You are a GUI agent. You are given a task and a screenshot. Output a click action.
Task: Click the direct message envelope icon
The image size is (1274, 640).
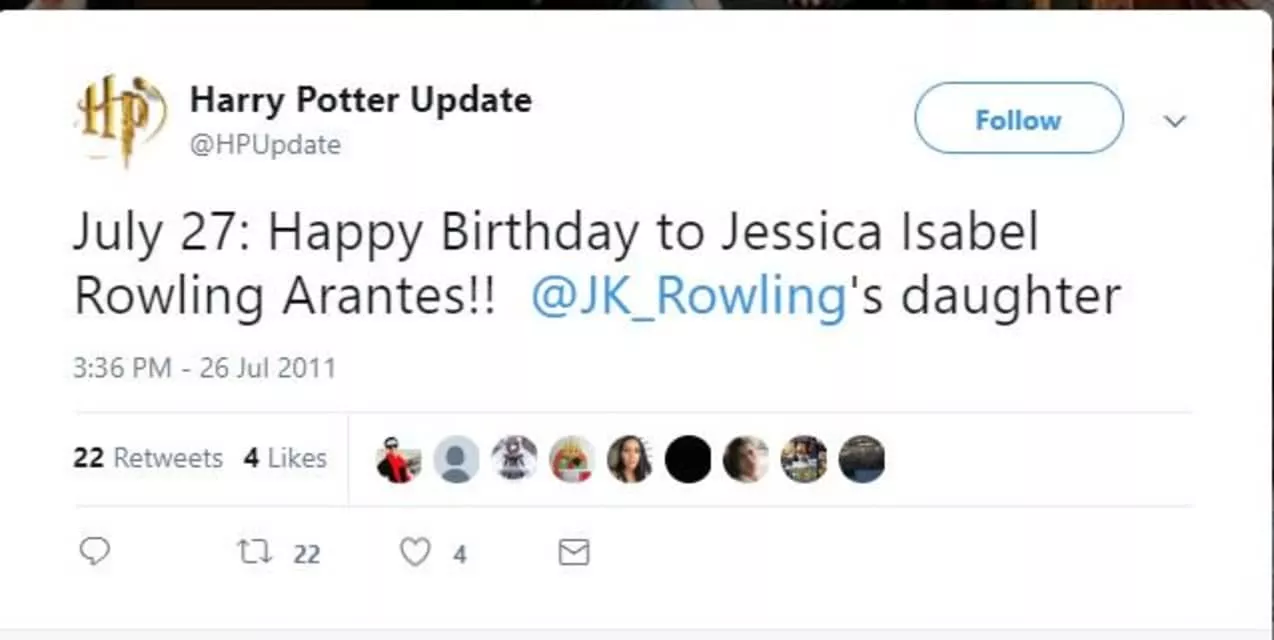574,552
